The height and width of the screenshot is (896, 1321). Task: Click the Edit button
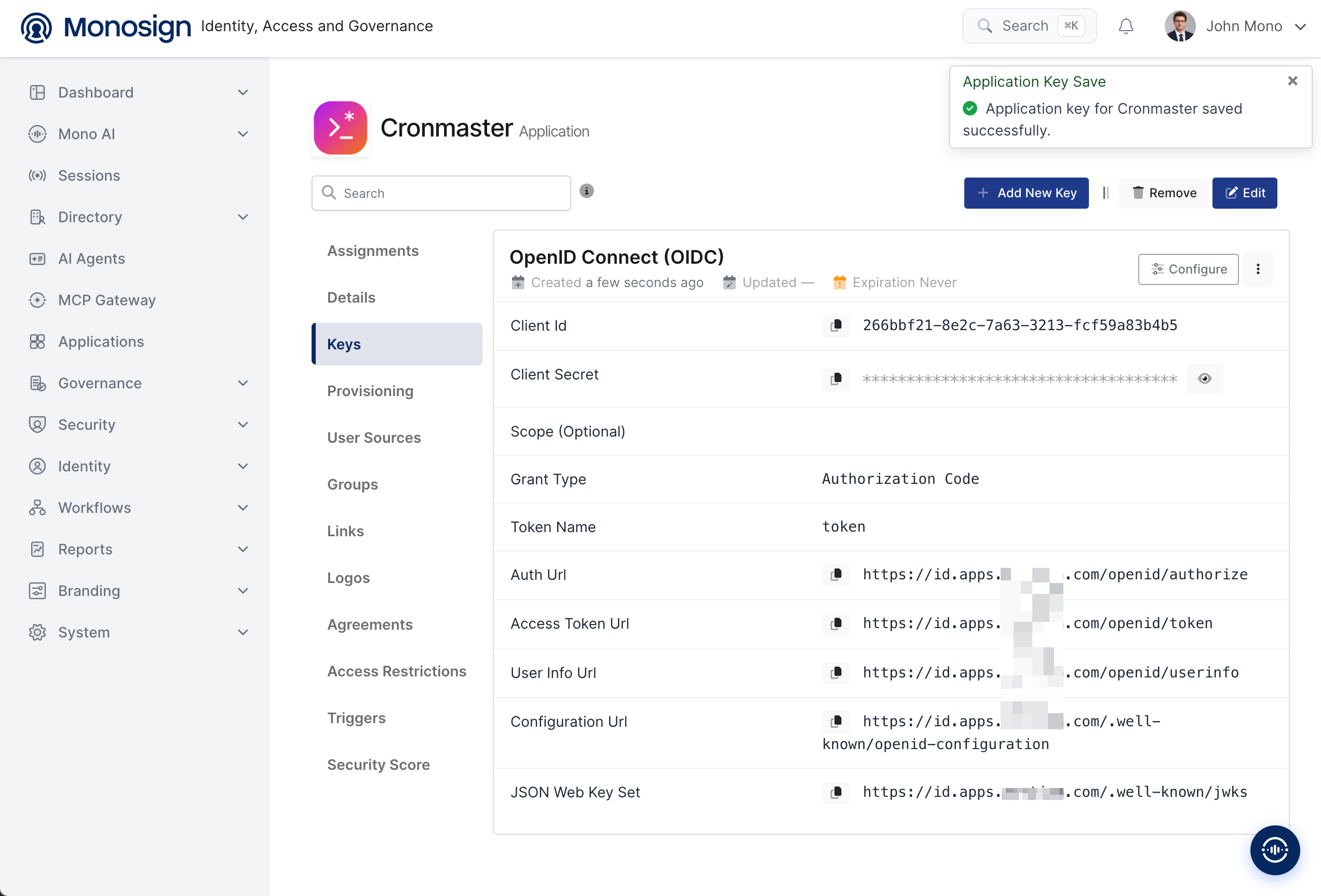[1244, 193]
